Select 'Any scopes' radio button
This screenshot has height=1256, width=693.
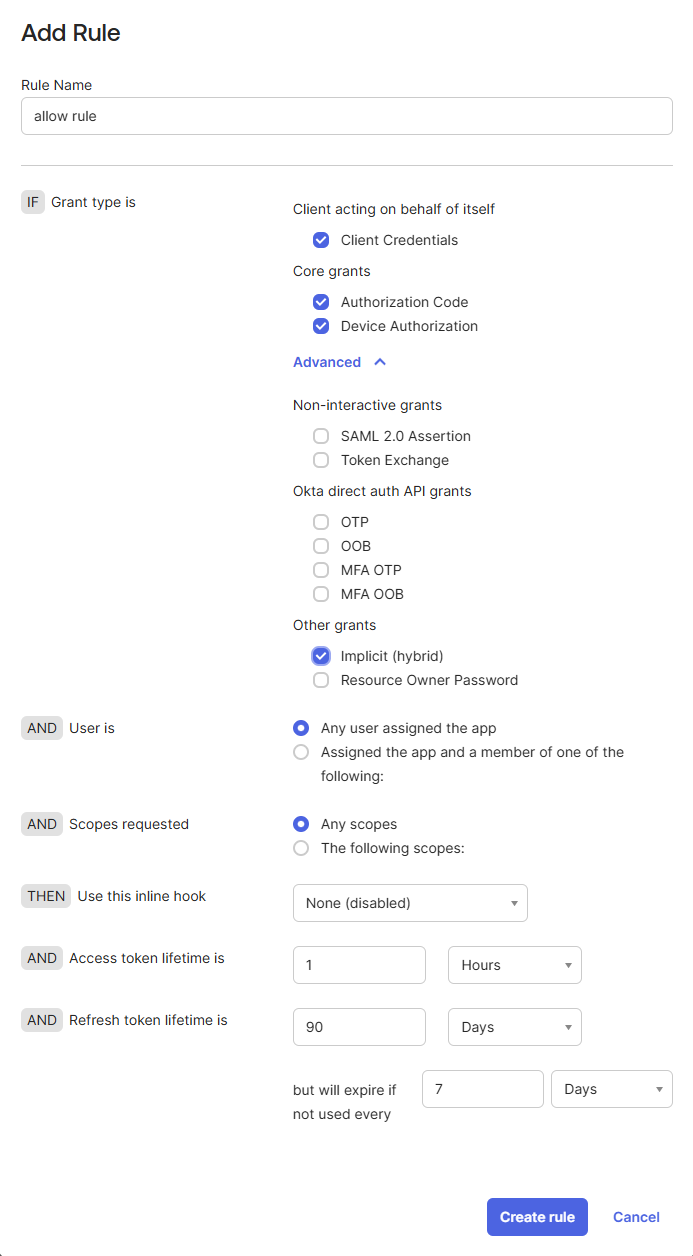[x=301, y=824]
